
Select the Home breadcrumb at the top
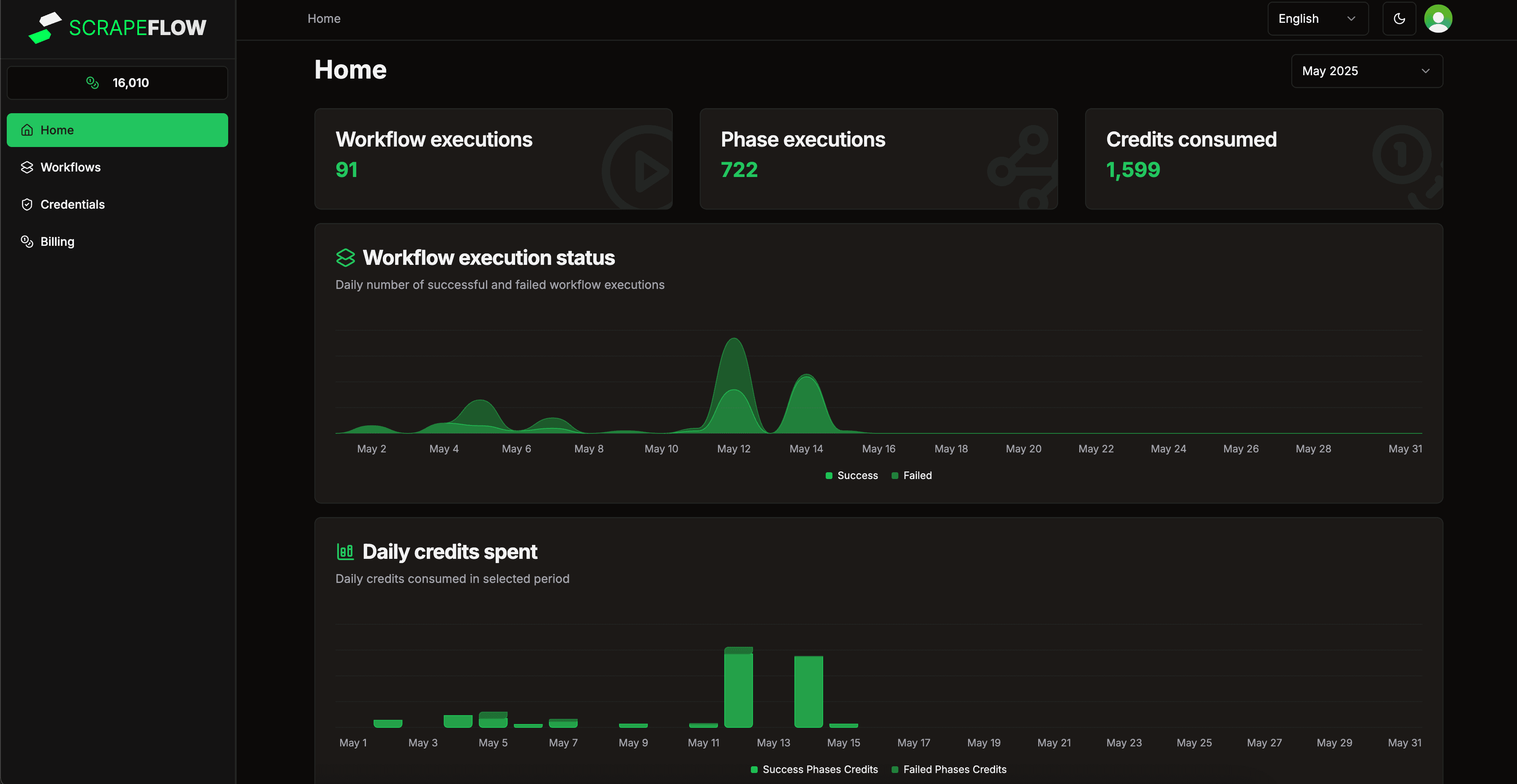tap(323, 18)
